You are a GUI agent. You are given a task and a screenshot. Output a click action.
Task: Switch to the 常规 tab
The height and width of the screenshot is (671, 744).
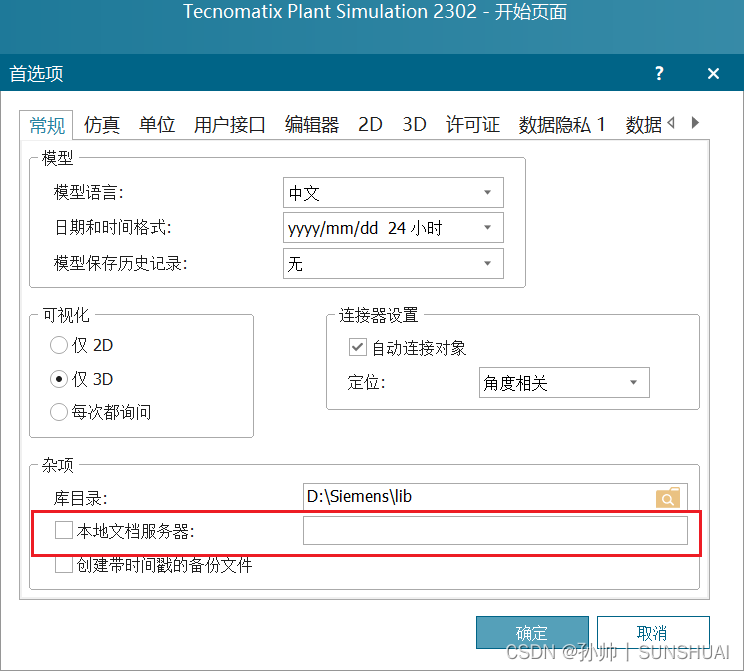46,125
